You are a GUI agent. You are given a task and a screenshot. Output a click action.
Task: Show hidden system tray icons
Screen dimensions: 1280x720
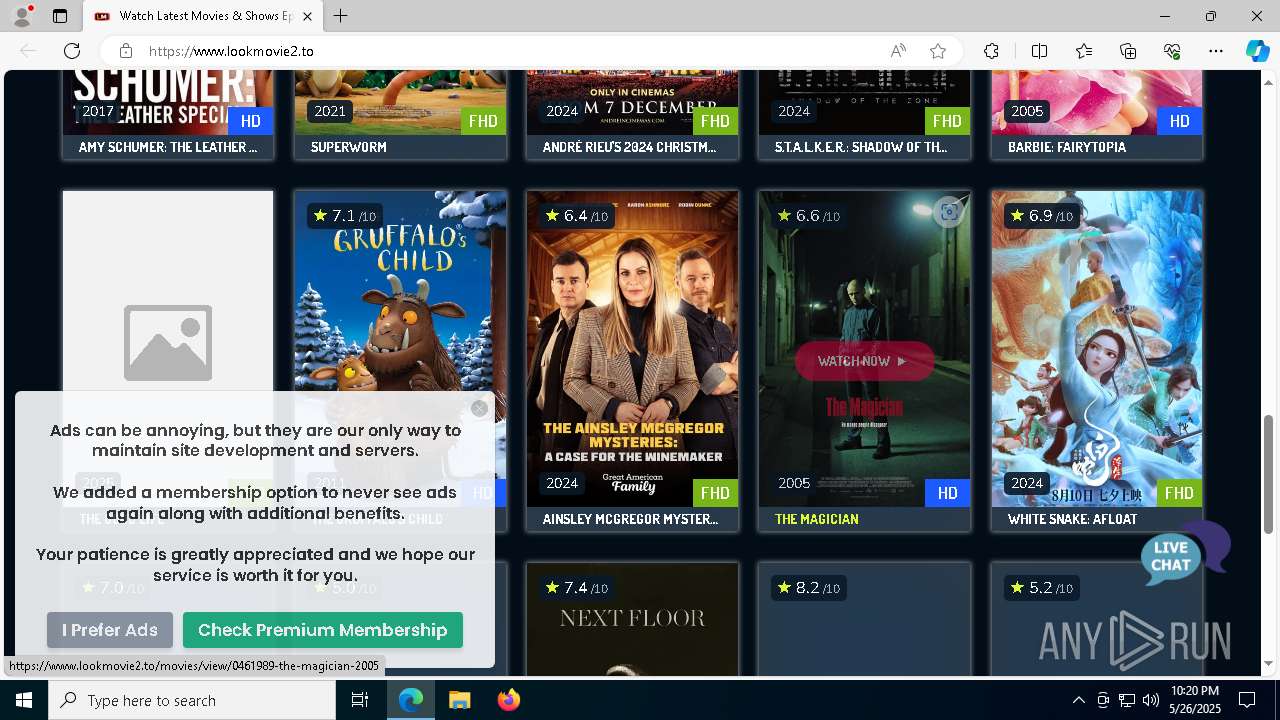click(1078, 700)
